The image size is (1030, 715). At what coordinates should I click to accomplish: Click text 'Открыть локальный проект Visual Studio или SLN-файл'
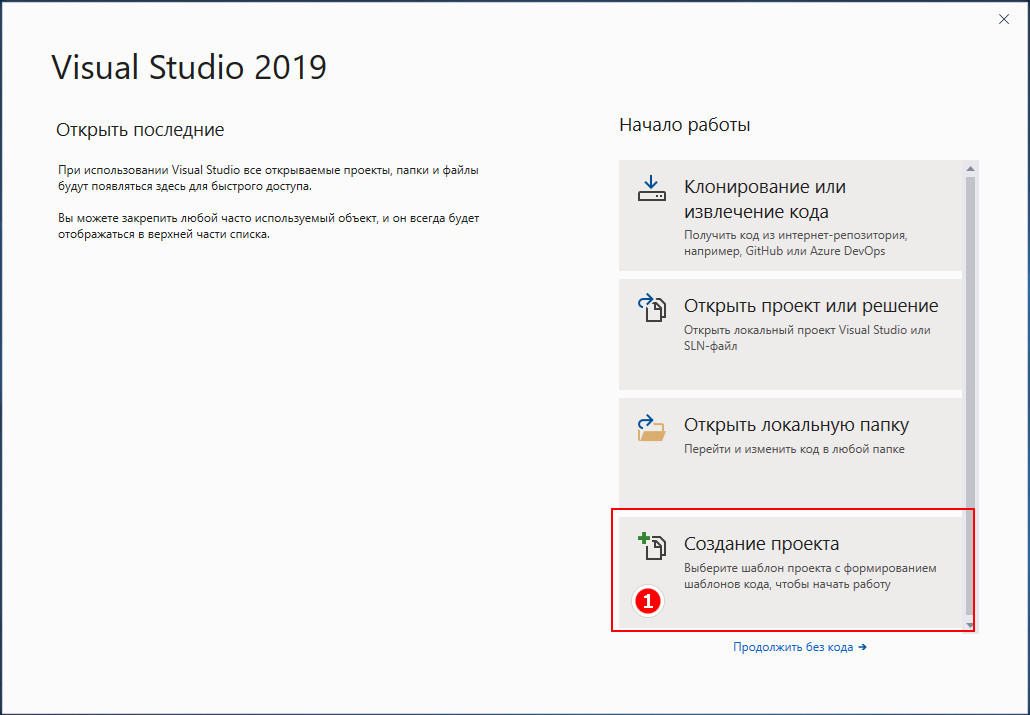pyautogui.click(x=807, y=338)
